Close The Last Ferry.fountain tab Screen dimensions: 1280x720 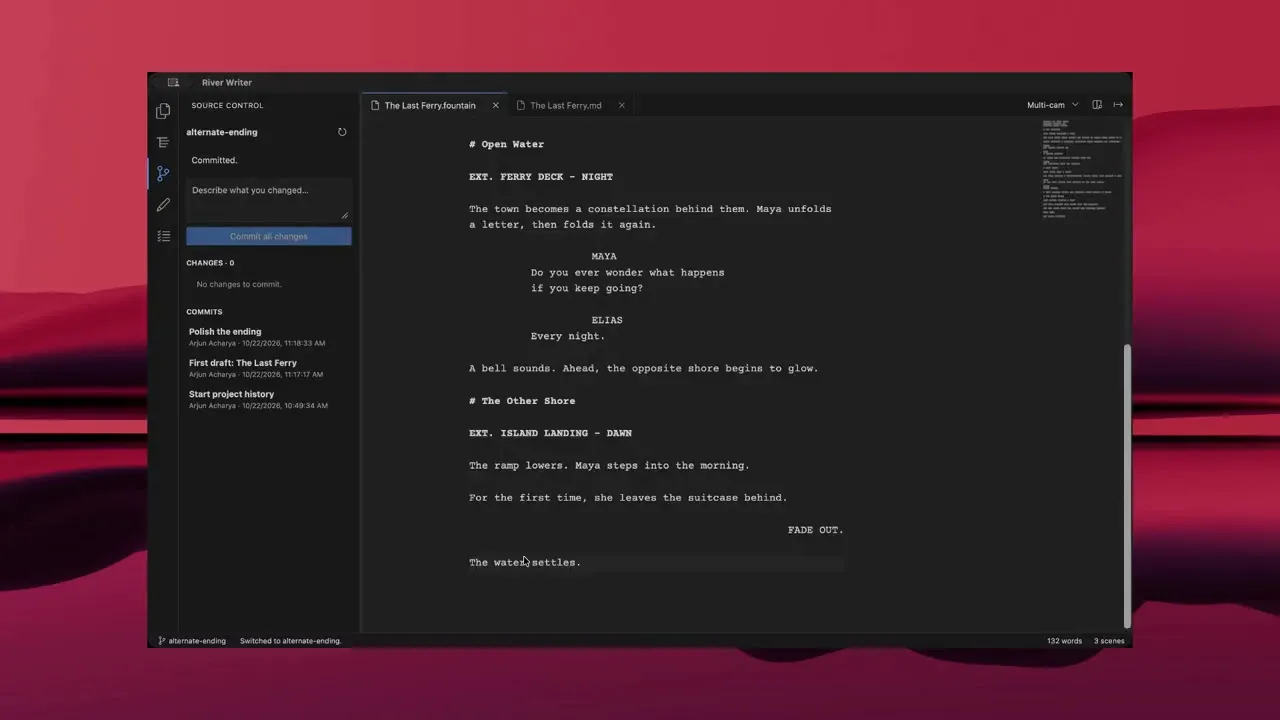[495, 105]
